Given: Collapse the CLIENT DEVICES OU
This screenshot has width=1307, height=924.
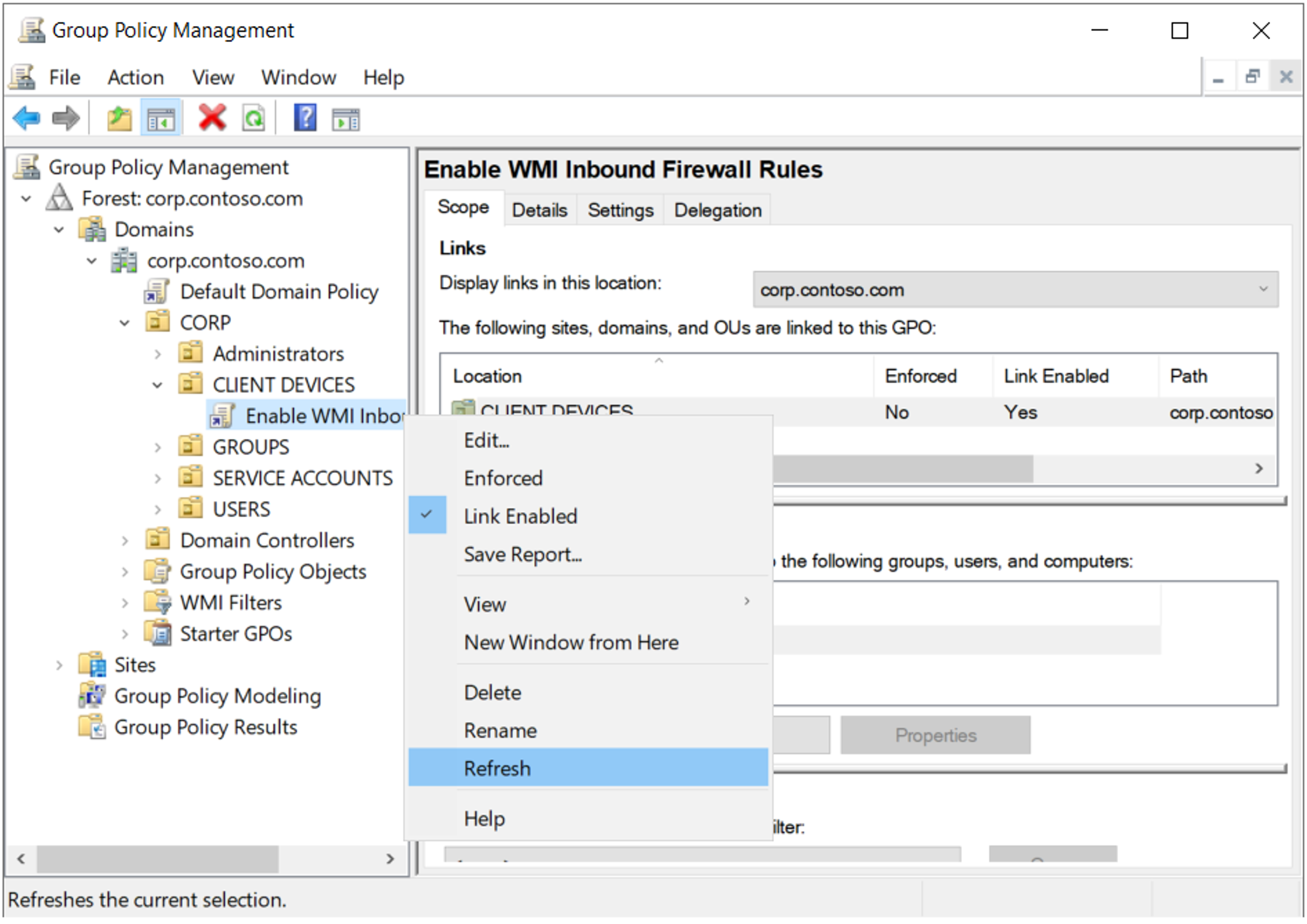Looking at the screenshot, I should click(x=158, y=385).
